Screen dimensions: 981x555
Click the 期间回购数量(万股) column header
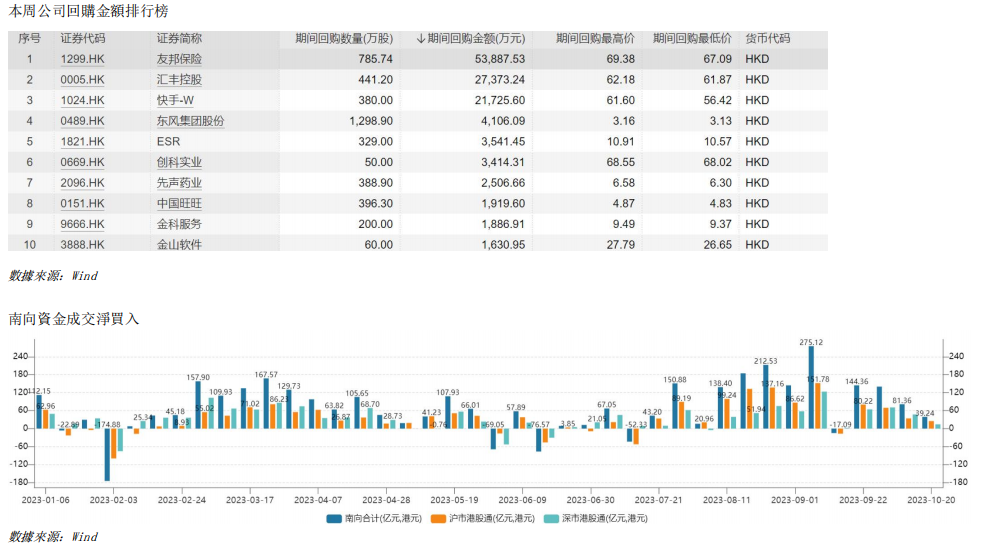[344, 39]
